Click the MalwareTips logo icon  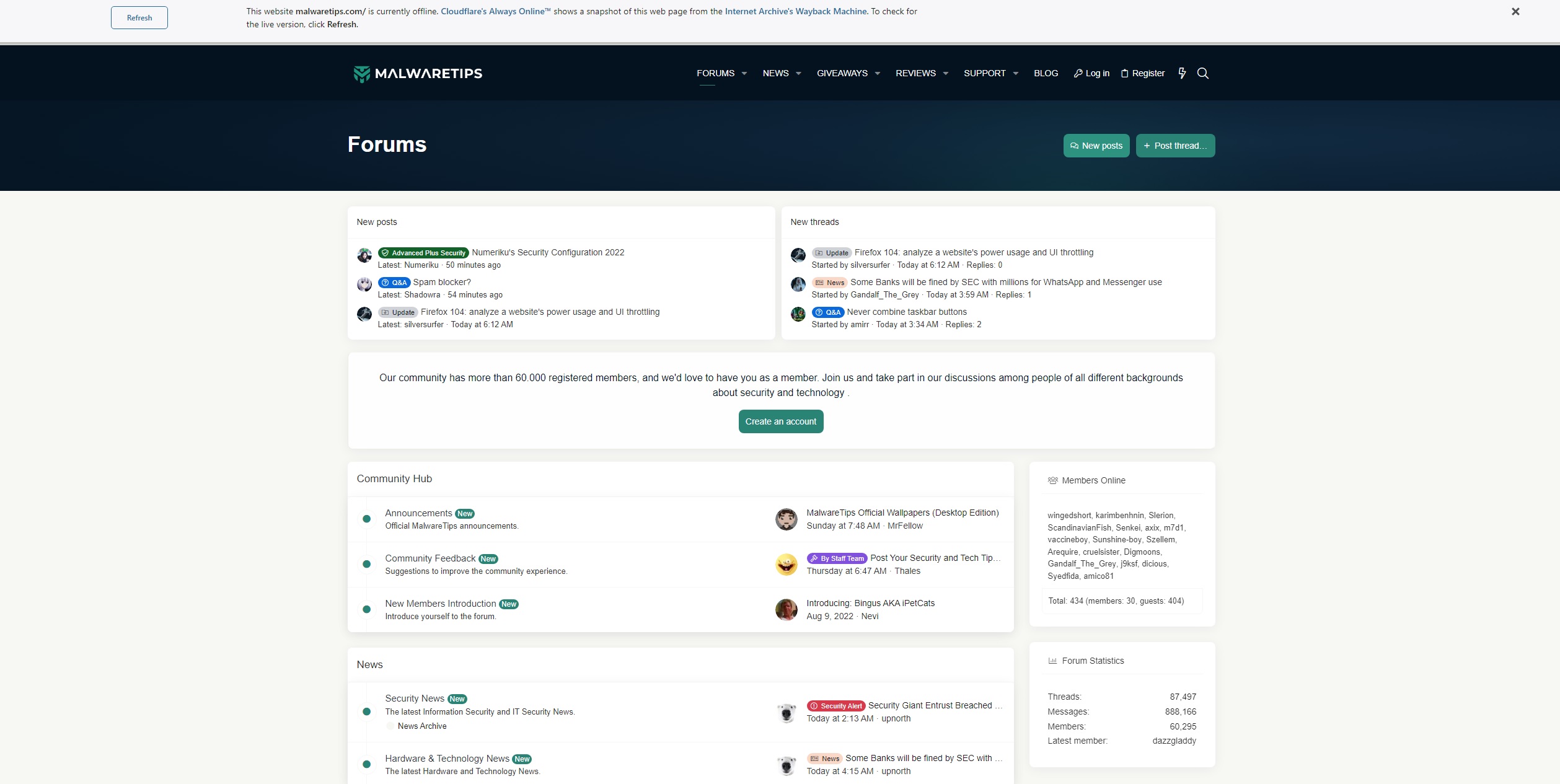361,74
